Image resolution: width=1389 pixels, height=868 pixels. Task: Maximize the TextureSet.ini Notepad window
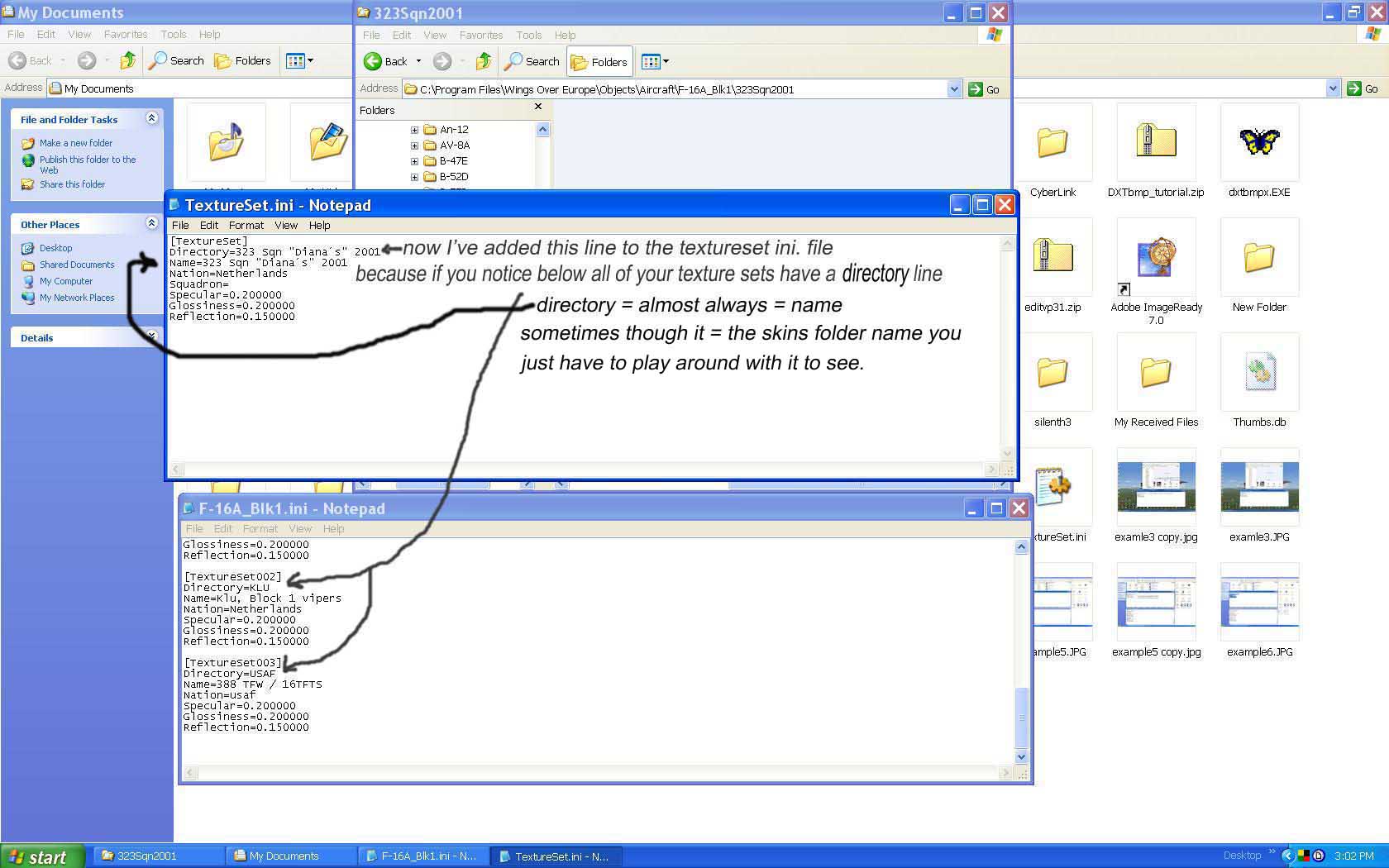click(982, 205)
